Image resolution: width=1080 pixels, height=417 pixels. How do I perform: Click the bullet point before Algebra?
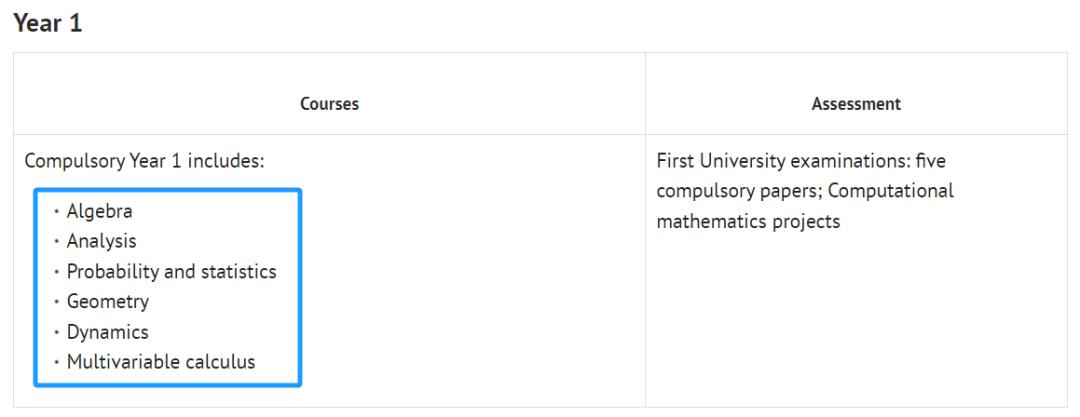point(56,212)
